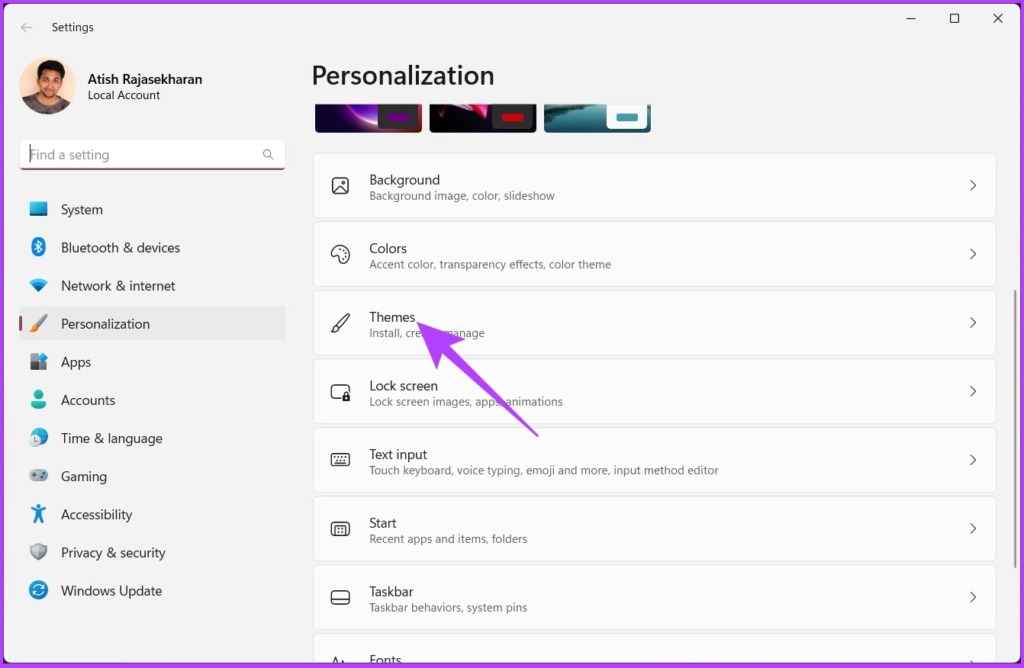Click the Themes brush icon

click(340, 323)
